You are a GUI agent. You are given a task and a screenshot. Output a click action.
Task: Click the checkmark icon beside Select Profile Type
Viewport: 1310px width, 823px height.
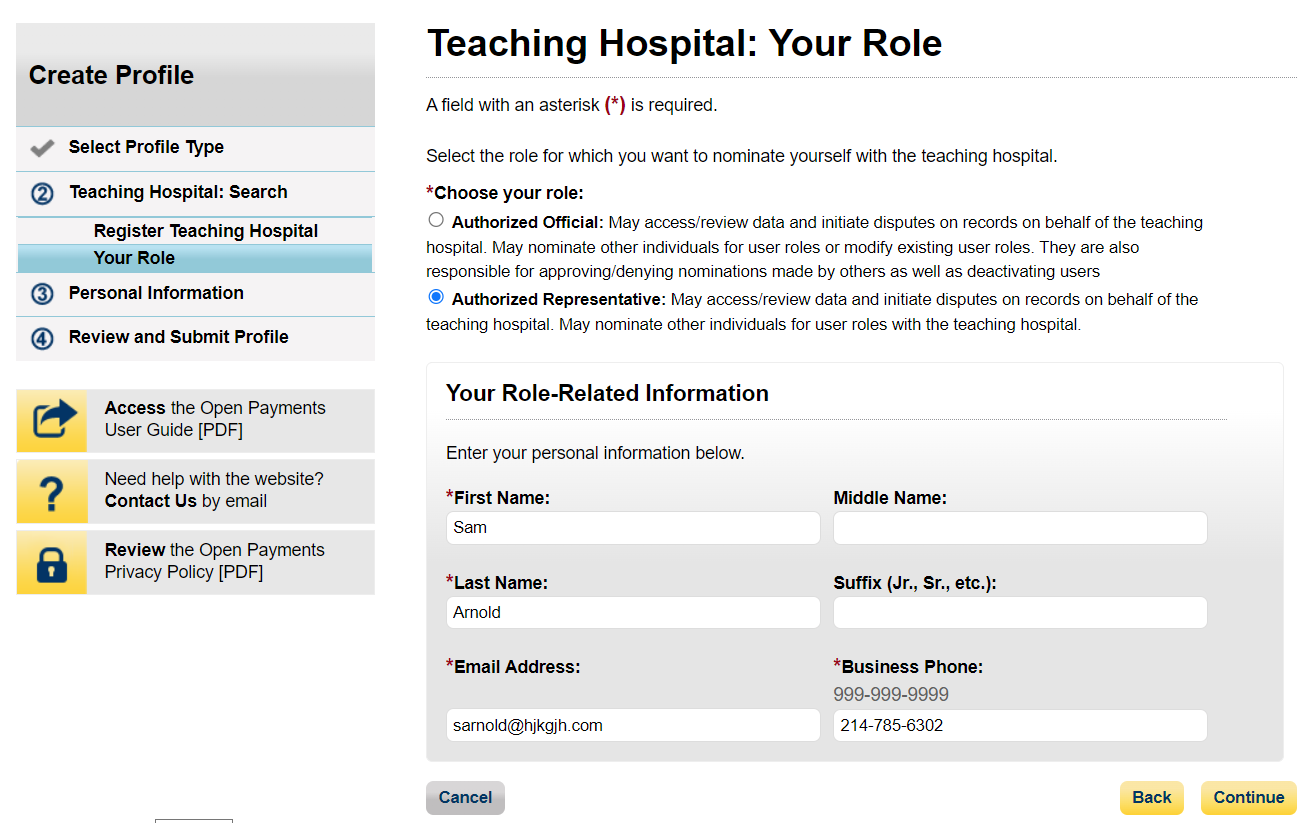click(x=42, y=148)
